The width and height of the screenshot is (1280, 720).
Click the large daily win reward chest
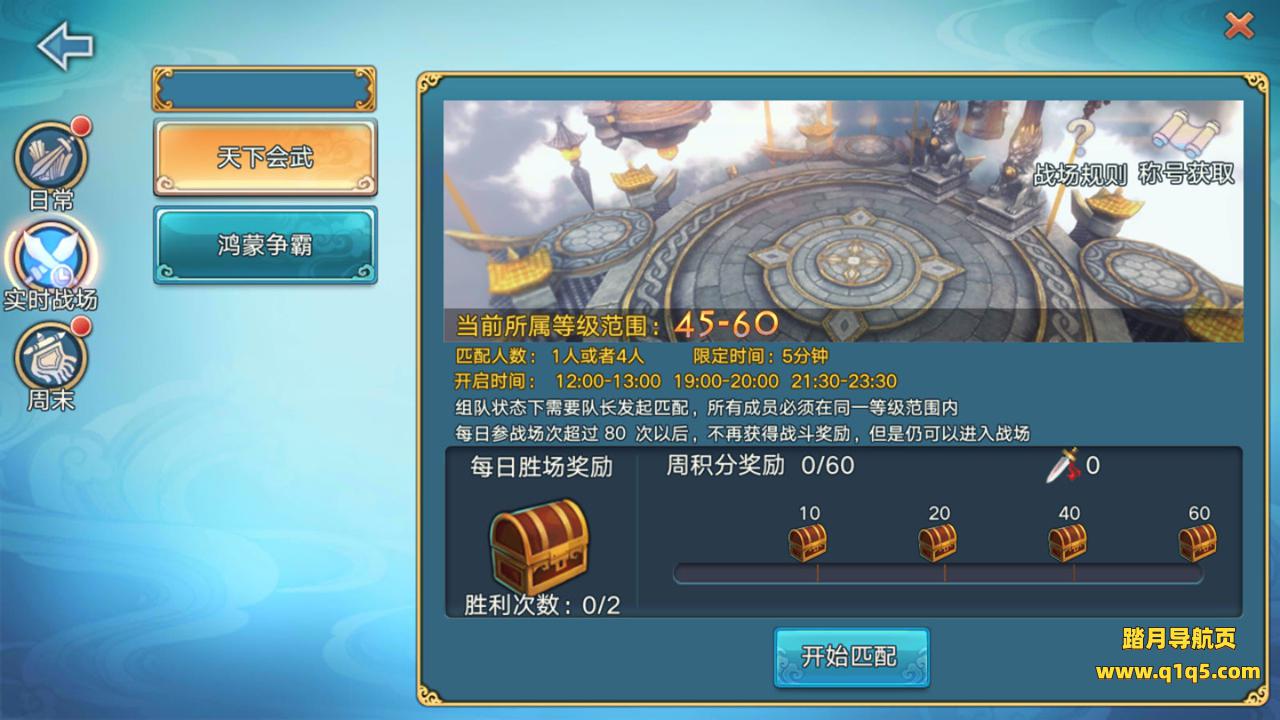[x=539, y=545]
